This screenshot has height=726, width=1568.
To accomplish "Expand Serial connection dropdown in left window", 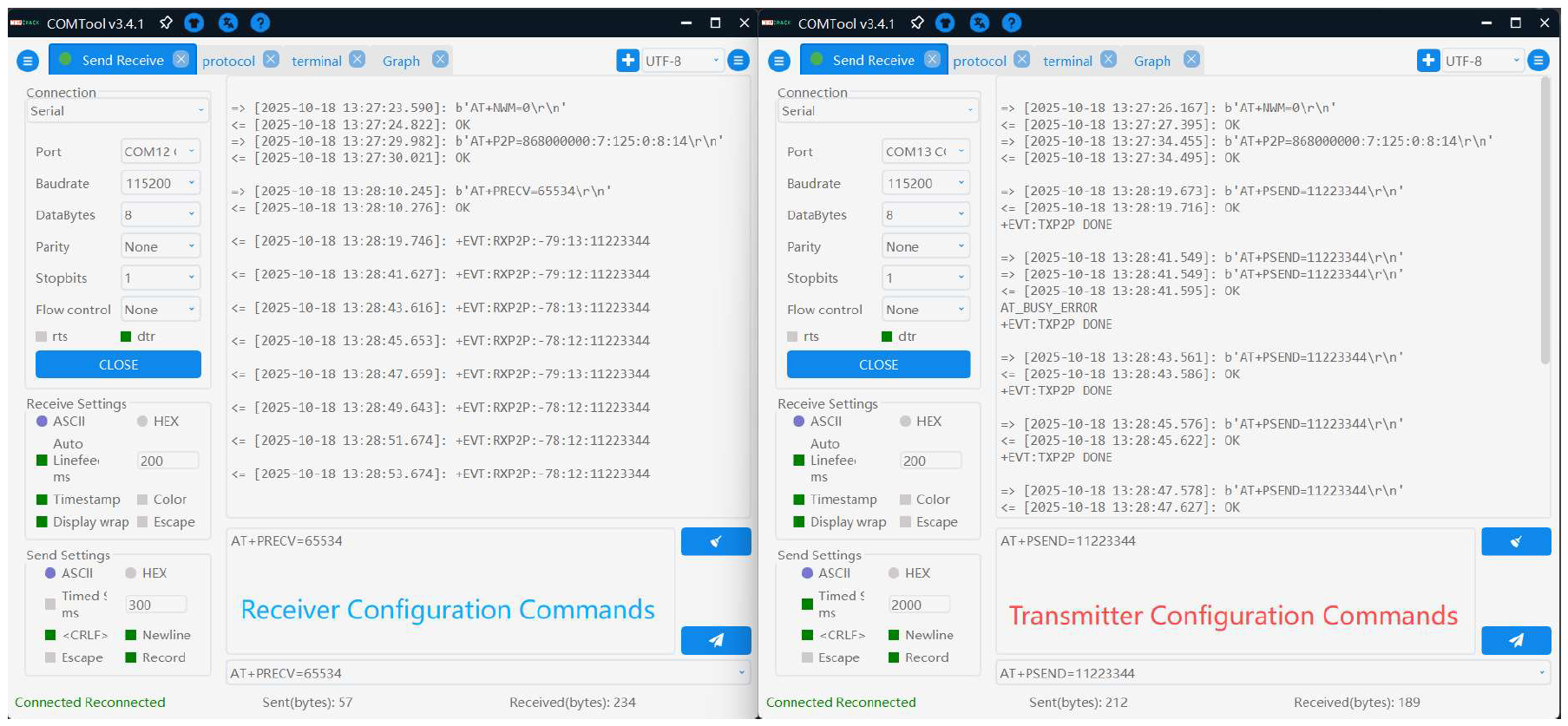I will (117, 111).
